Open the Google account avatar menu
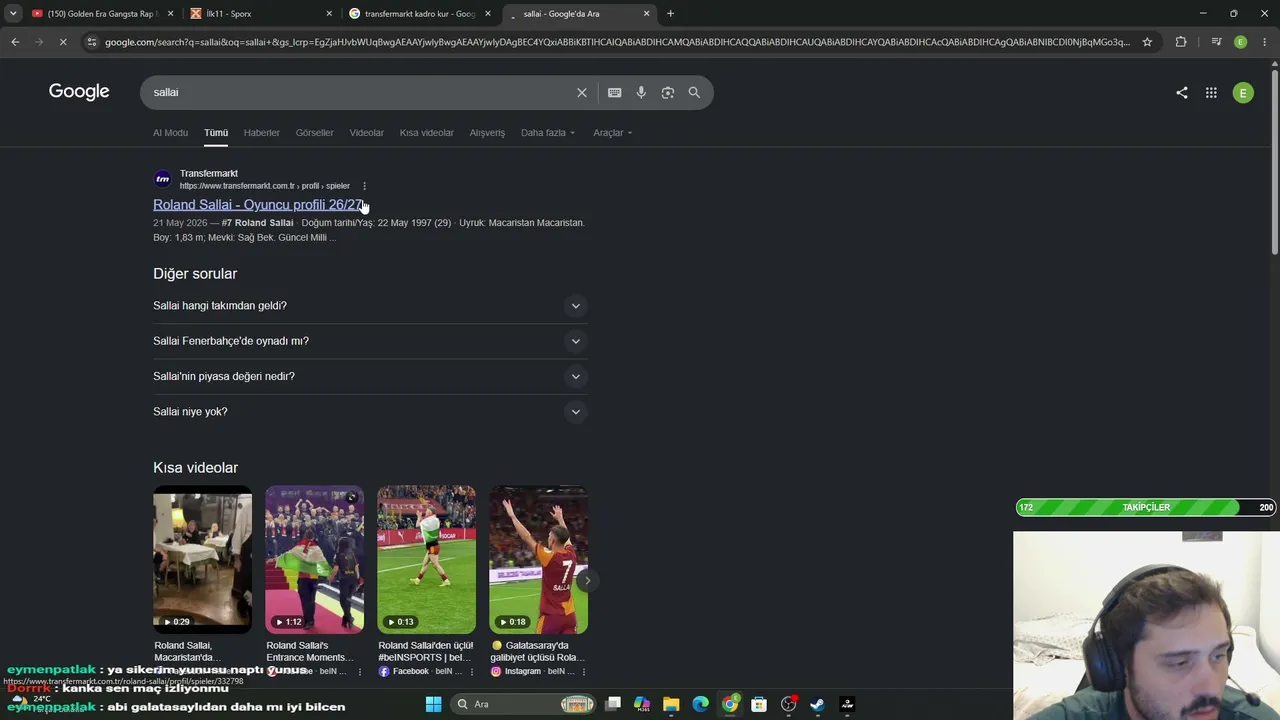The image size is (1280, 720). 1243,92
